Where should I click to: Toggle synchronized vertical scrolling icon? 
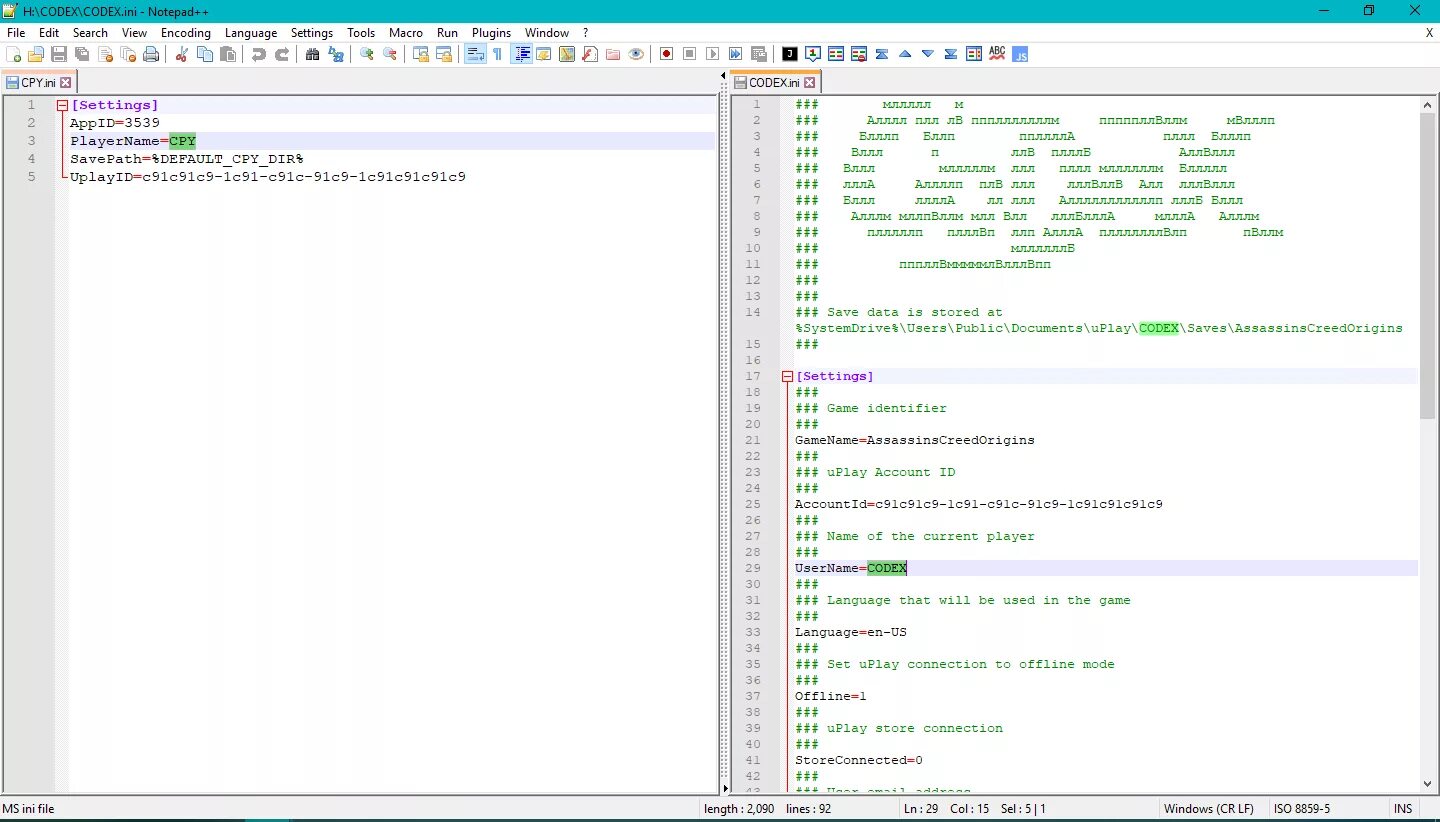tap(420, 54)
